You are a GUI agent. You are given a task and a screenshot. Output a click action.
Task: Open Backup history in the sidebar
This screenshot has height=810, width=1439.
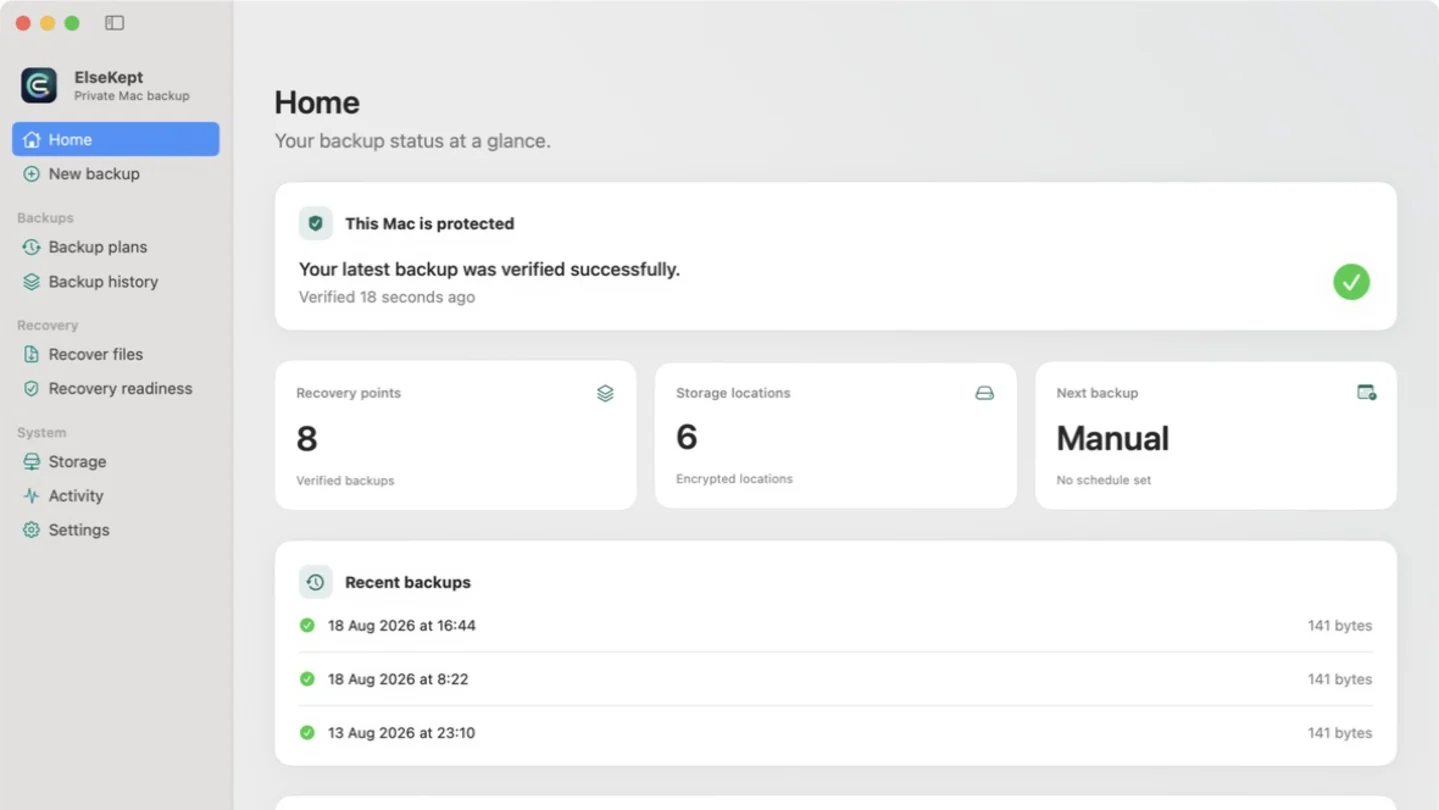pos(116,282)
